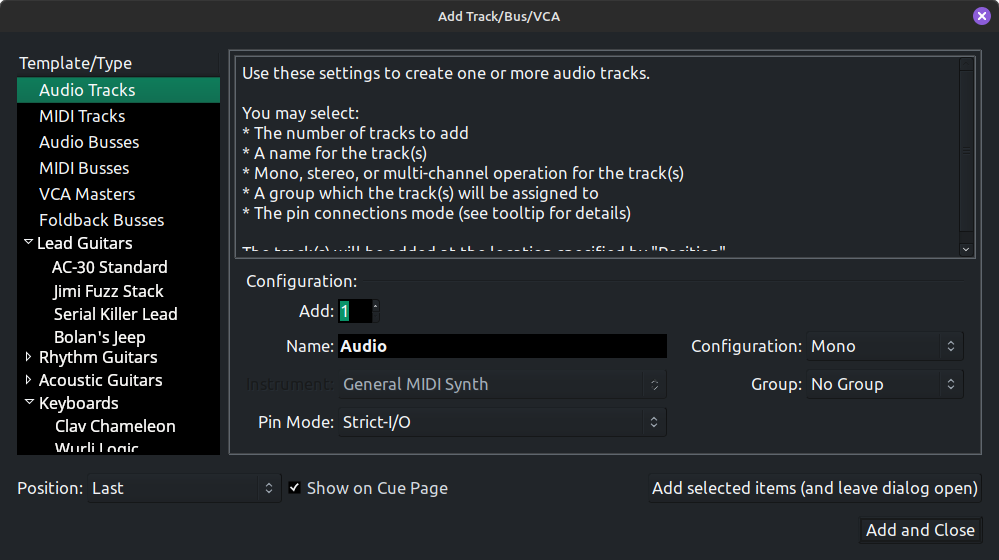The height and width of the screenshot is (560, 999).
Task: Select Audio Busses template type
Action: (x=89, y=142)
